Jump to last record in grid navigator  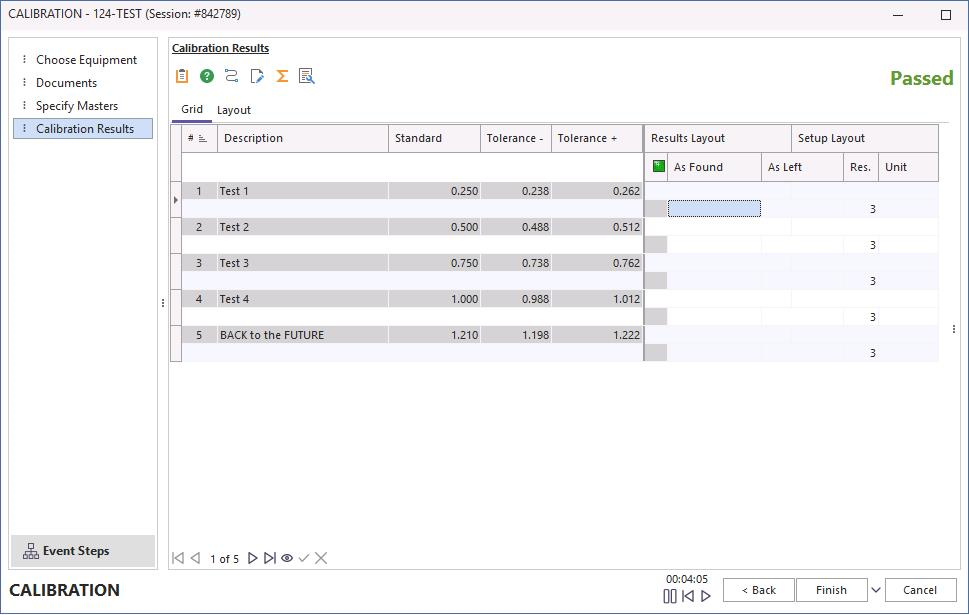[x=269, y=558]
